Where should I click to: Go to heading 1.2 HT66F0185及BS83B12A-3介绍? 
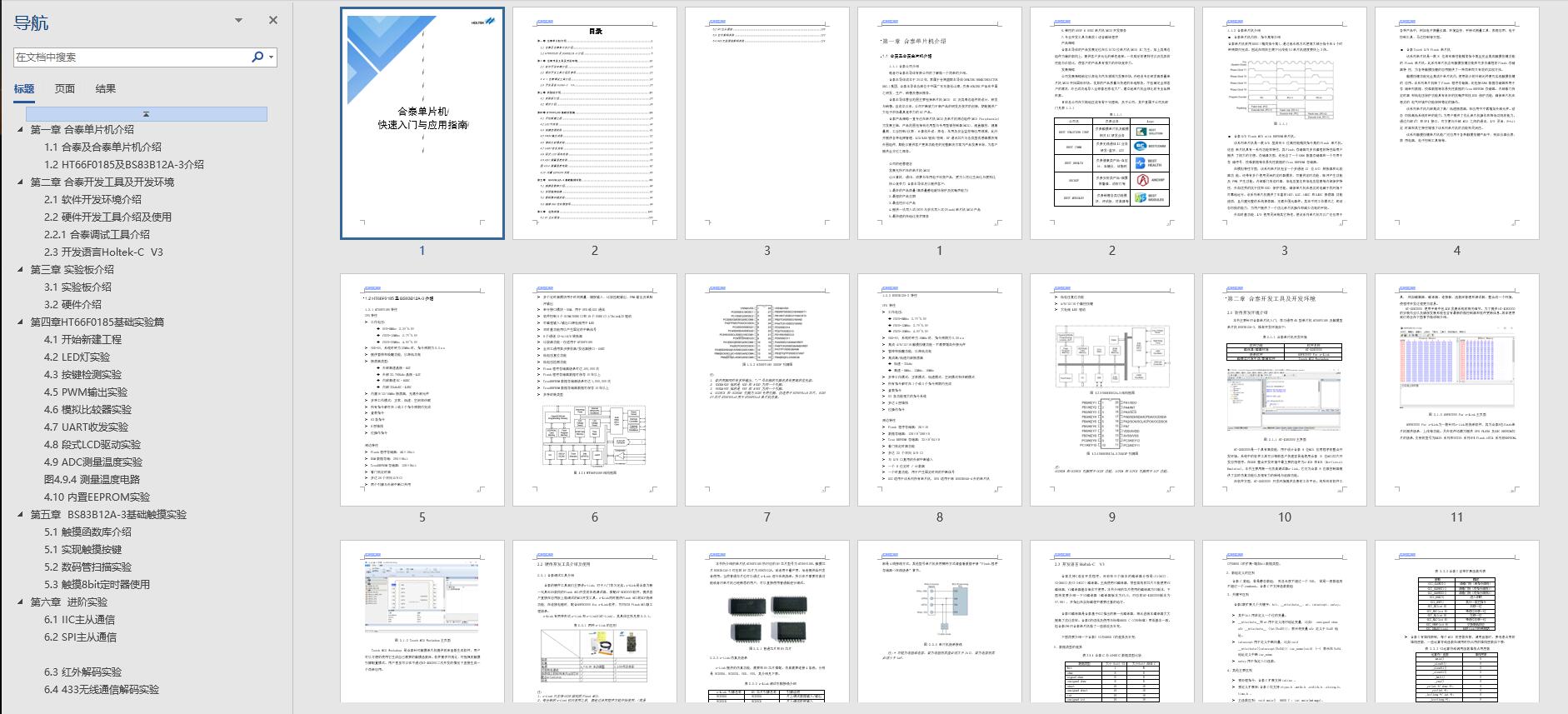[x=124, y=164]
